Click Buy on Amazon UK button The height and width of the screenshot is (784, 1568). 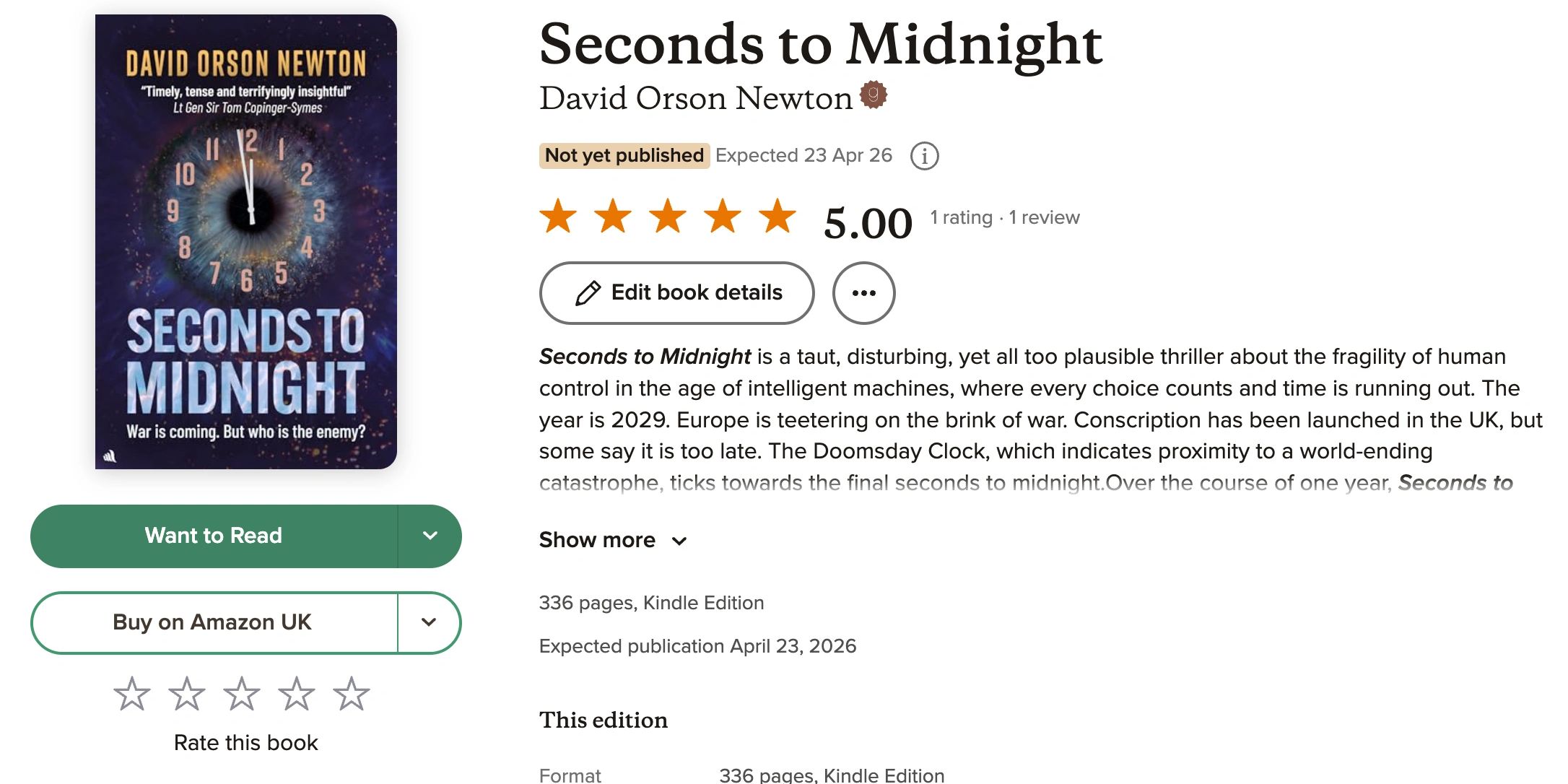coord(213,622)
